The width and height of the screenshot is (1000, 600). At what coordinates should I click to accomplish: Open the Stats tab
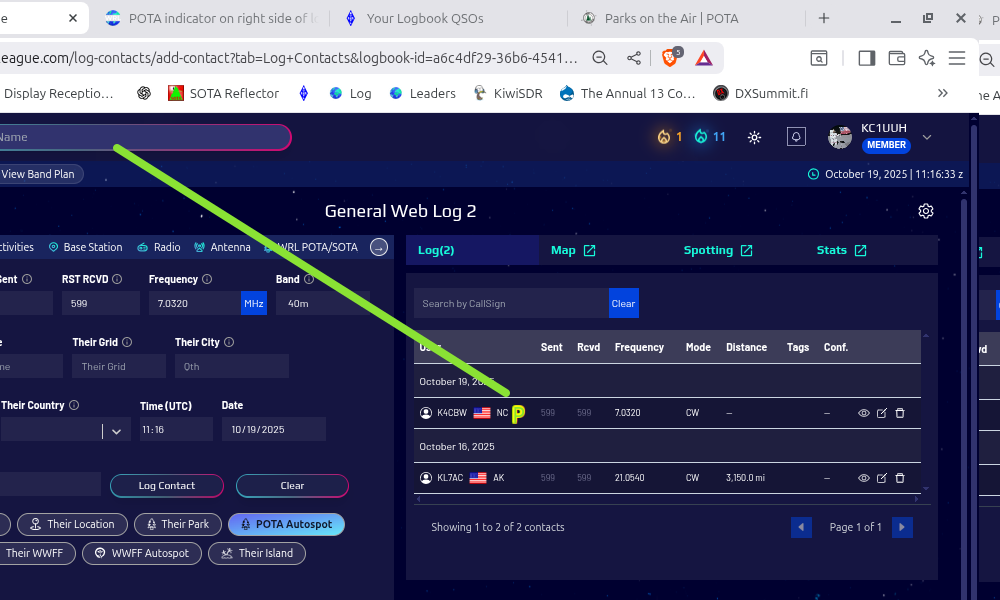click(x=841, y=250)
